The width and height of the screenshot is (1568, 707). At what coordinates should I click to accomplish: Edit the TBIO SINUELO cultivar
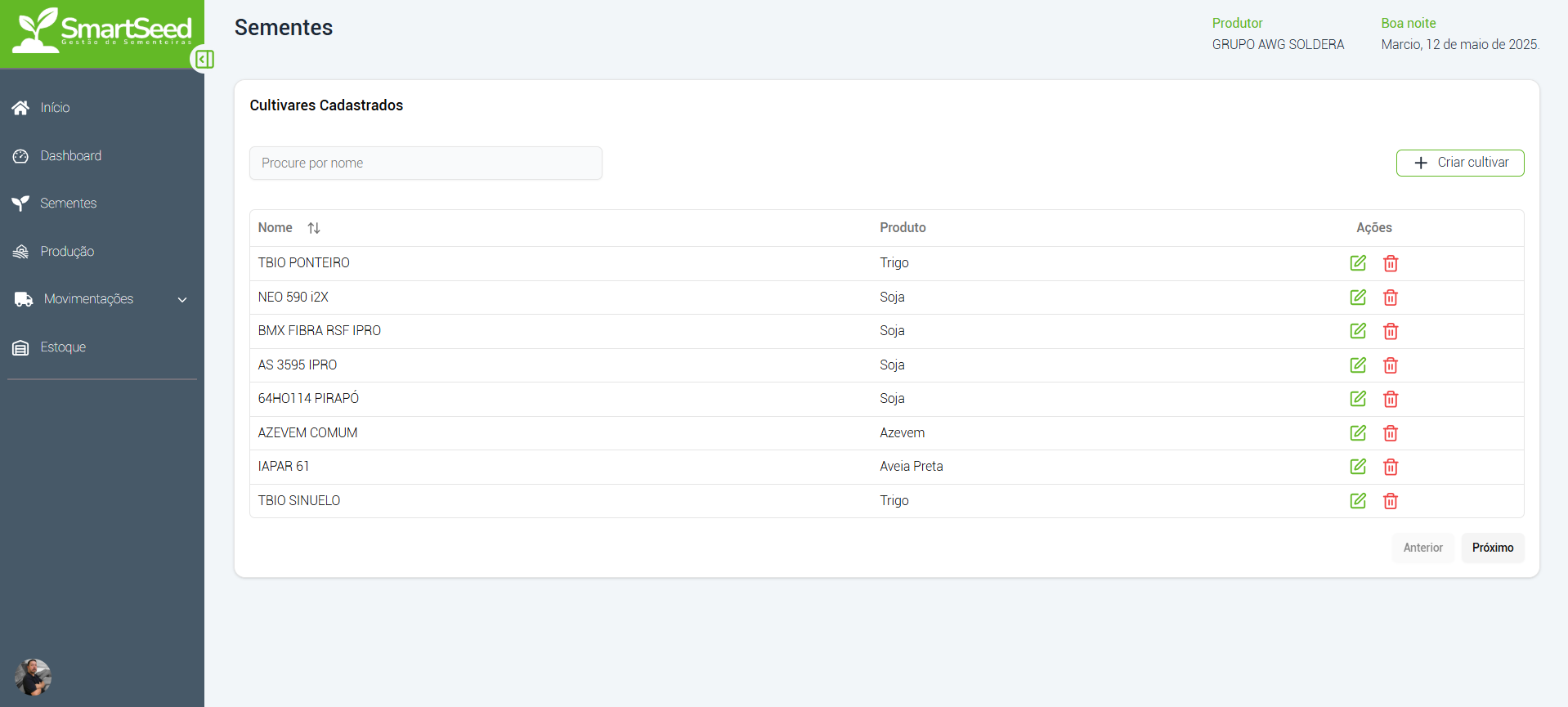pyautogui.click(x=1358, y=500)
